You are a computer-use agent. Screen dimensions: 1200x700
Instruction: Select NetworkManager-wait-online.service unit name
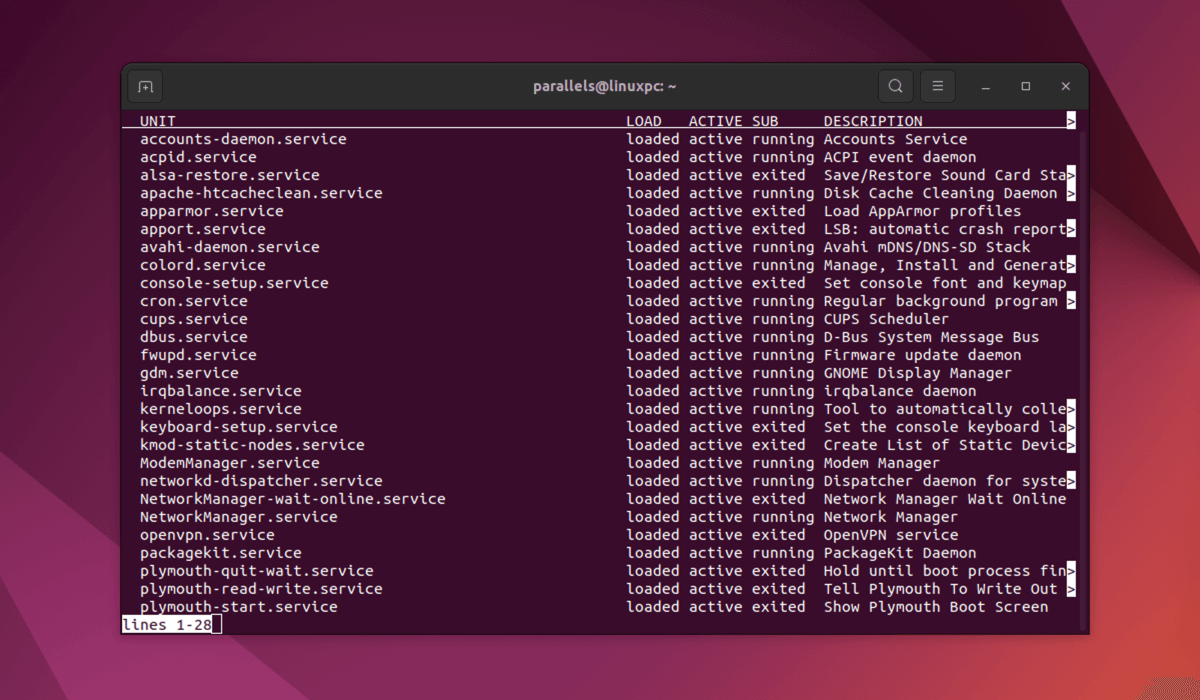(293, 499)
